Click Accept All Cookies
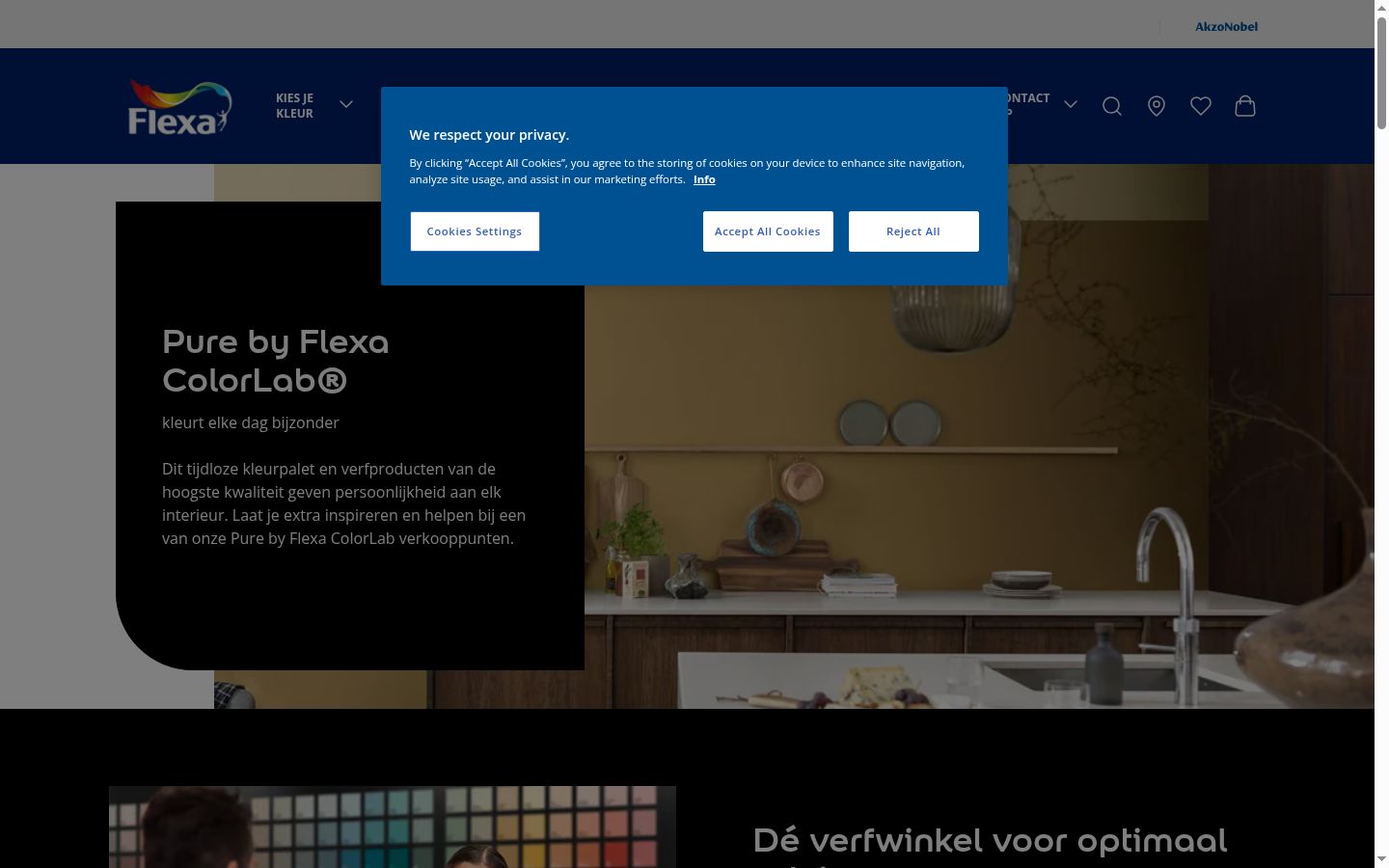The height and width of the screenshot is (868, 1389). click(x=768, y=231)
